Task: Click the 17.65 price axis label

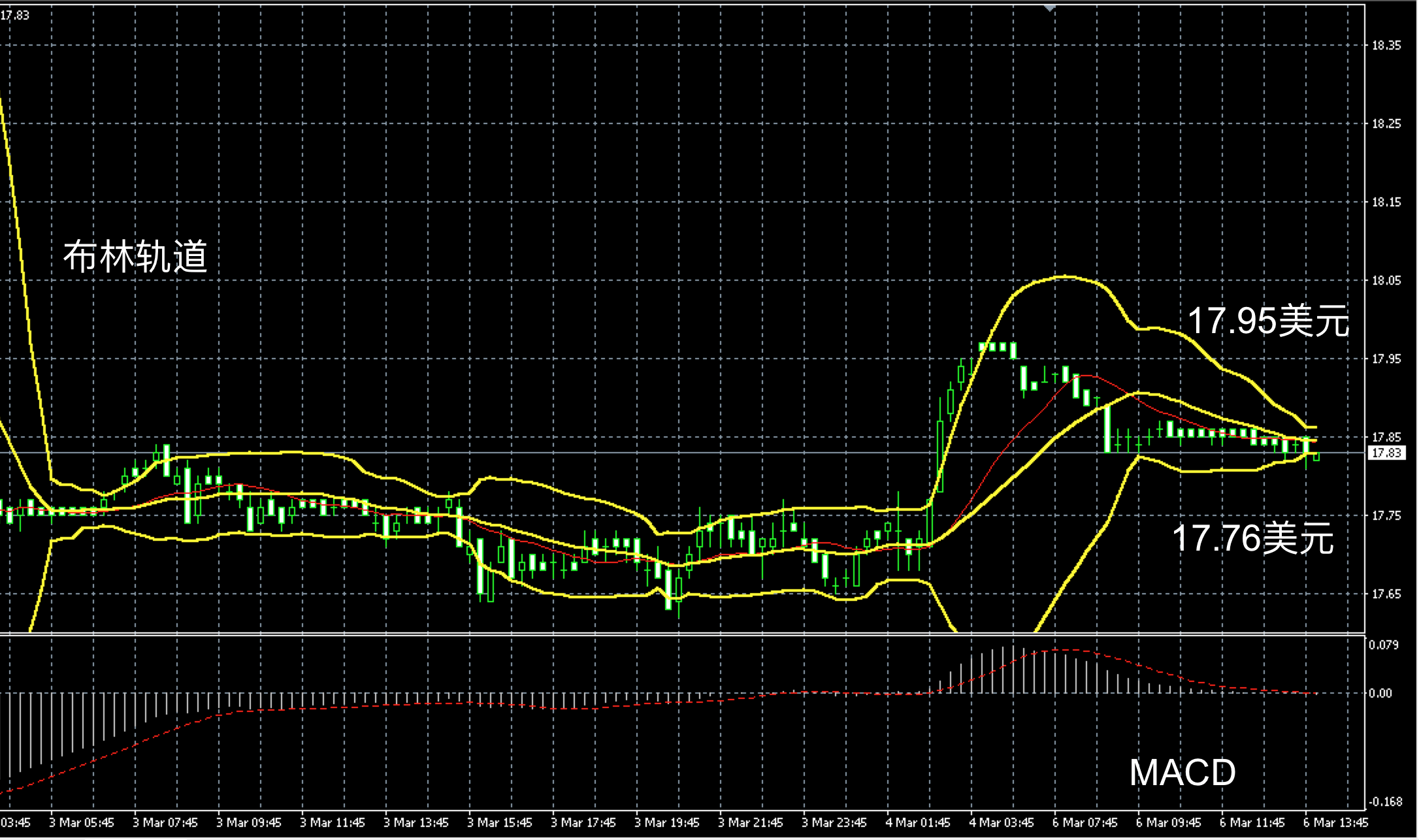Action: point(1386,594)
